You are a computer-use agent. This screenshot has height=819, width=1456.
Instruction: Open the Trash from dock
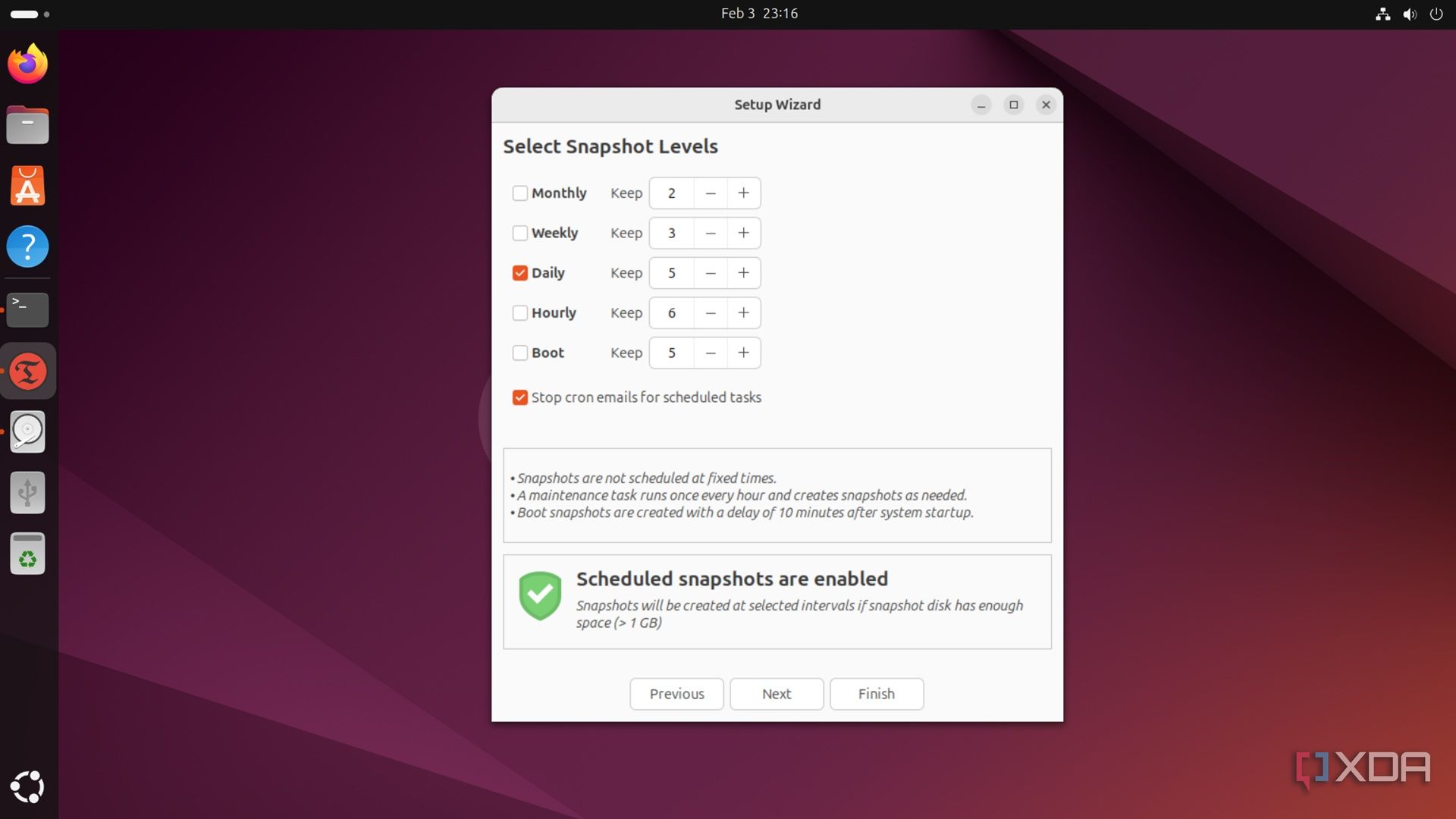(x=28, y=554)
